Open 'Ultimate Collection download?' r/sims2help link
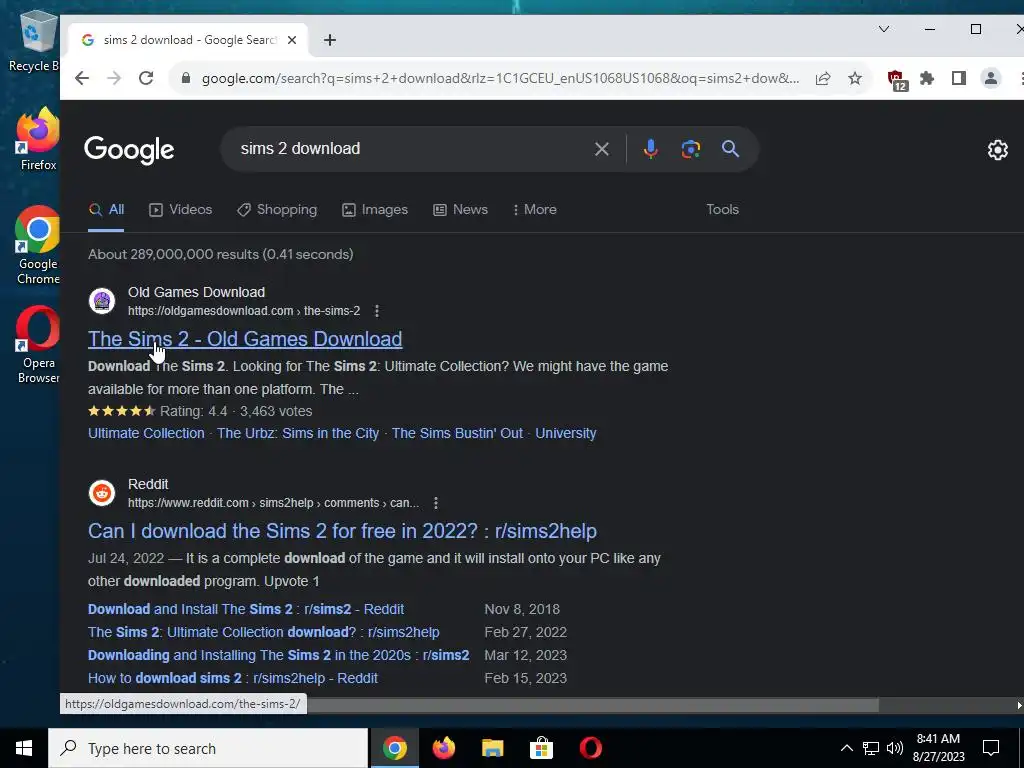Image resolution: width=1024 pixels, height=768 pixels. point(264,632)
